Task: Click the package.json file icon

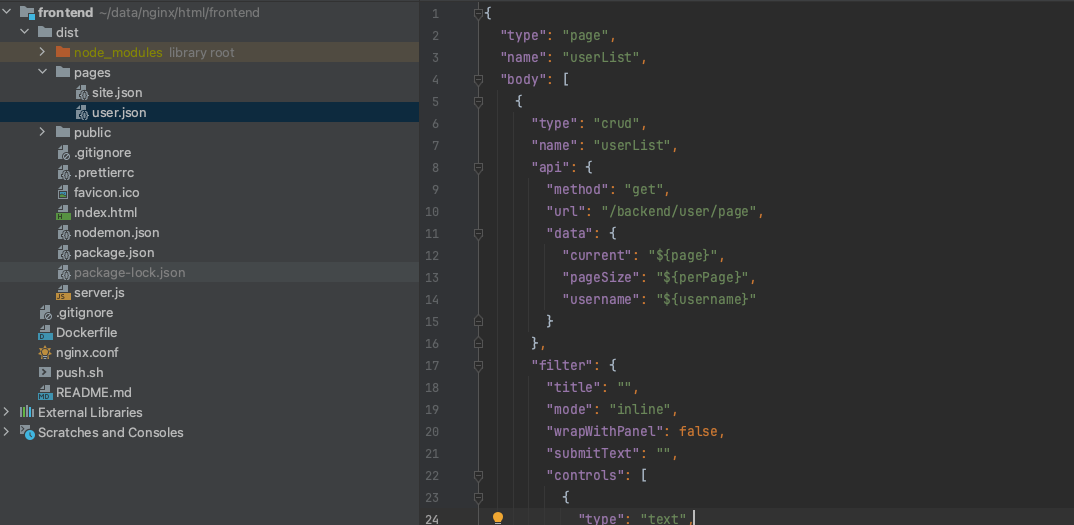Action: [64, 252]
